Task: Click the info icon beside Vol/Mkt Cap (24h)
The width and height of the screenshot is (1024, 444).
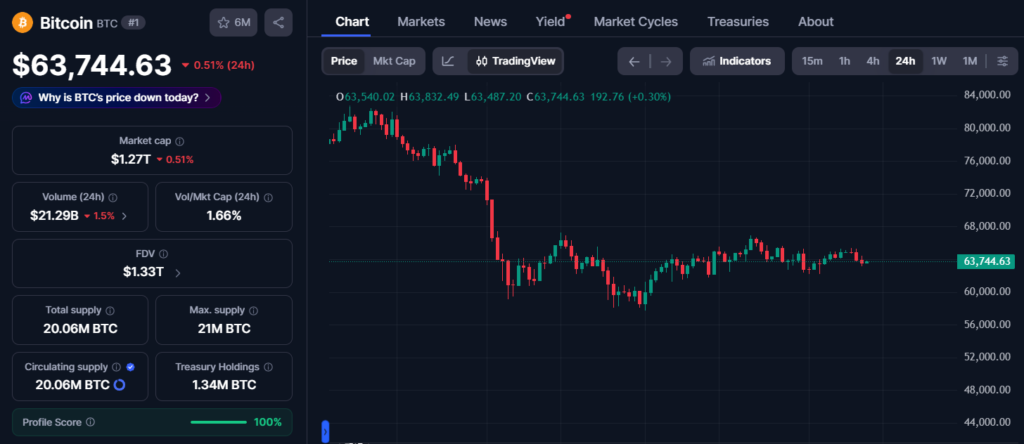Action: (268, 197)
